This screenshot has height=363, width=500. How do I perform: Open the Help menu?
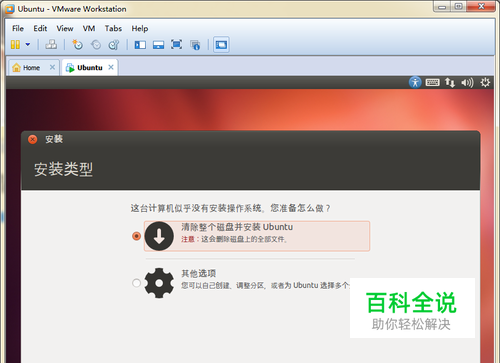(140, 29)
